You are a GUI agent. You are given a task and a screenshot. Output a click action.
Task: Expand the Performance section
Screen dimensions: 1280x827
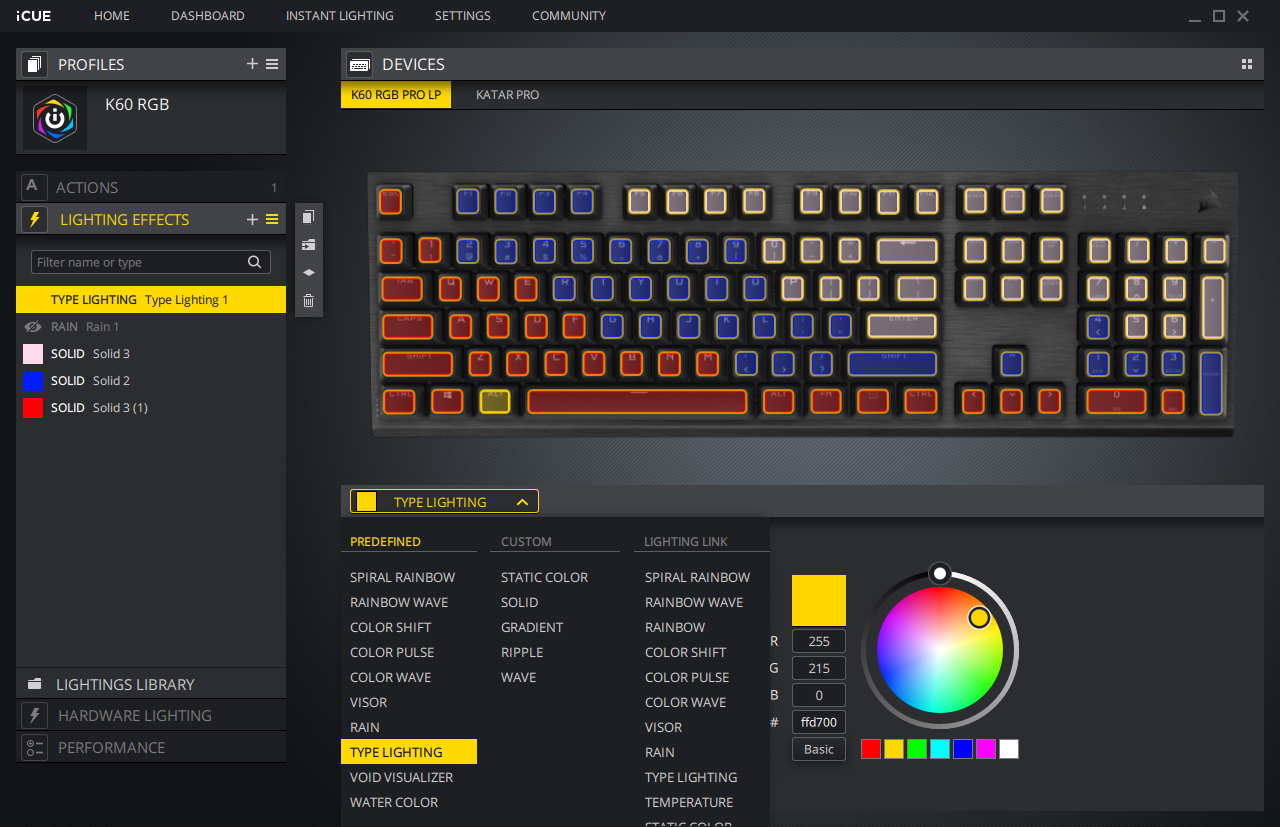pos(151,747)
